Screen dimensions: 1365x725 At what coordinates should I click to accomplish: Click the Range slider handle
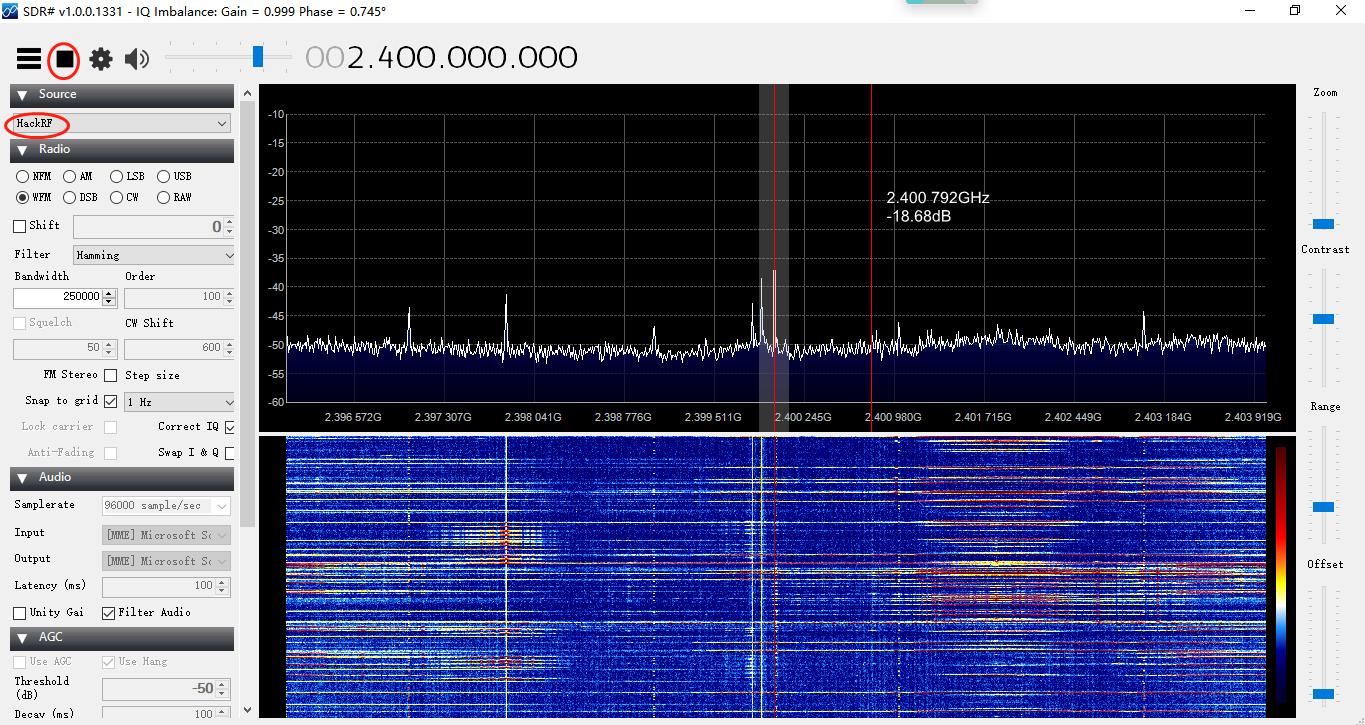click(x=1323, y=507)
